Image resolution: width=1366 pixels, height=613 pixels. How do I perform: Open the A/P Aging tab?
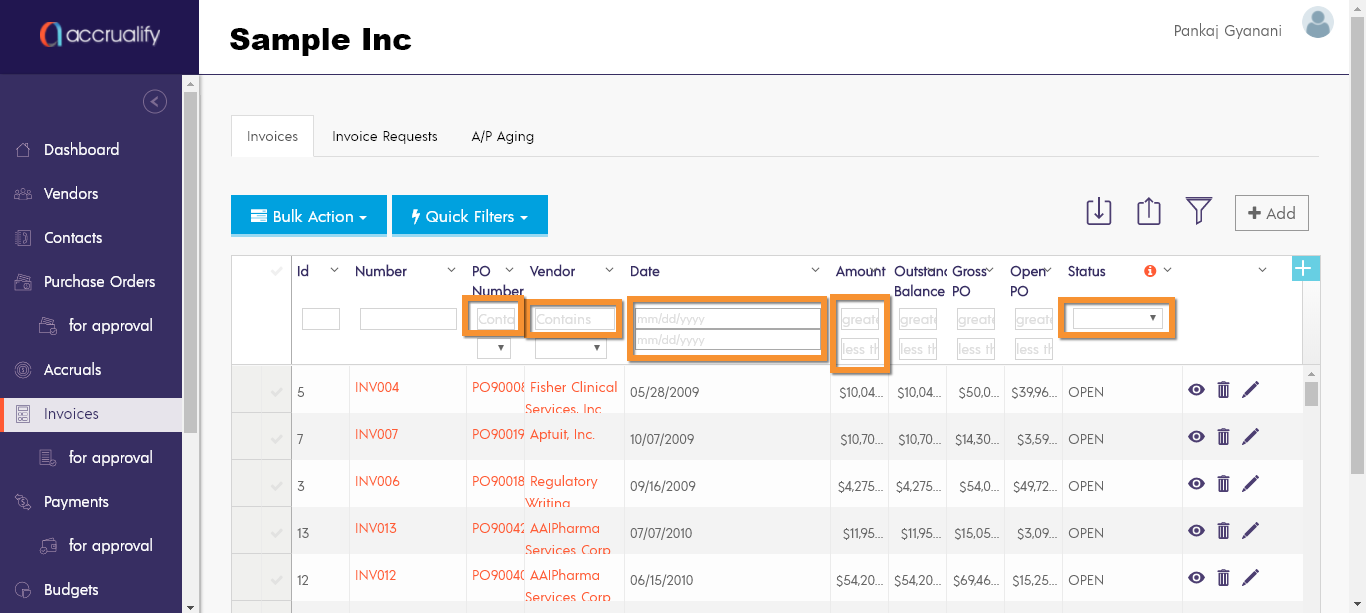[502, 136]
